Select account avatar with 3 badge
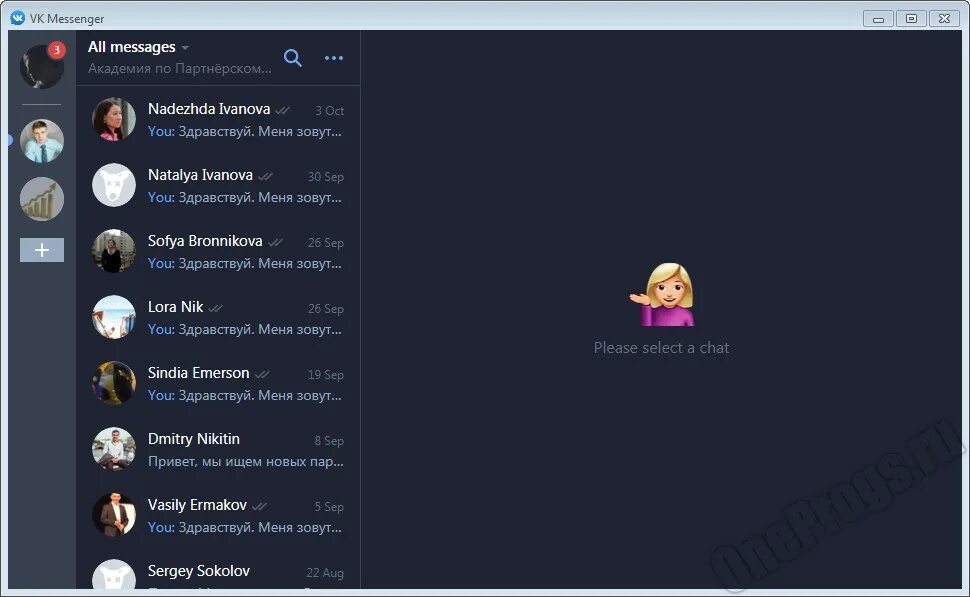Image resolution: width=970 pixels, height=597 pixels. tap(42, 66)
